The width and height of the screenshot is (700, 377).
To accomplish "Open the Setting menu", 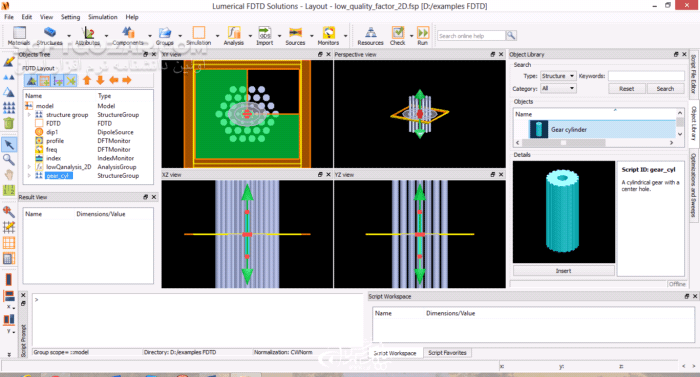I will [x=71, y=17].
